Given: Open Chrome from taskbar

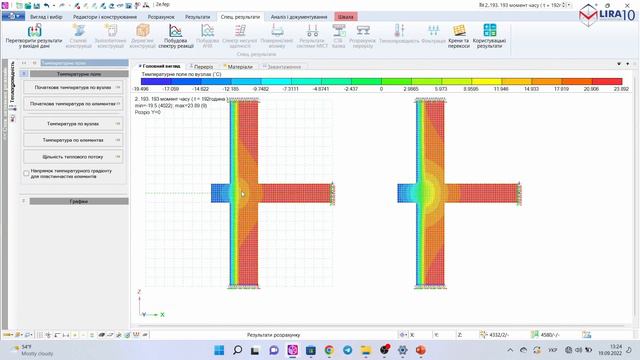Looking at the screenshot, I should (x=329, y=350).
